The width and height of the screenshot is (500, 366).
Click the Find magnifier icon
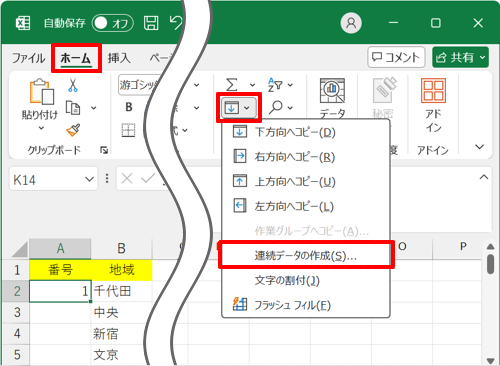(276, 107)
